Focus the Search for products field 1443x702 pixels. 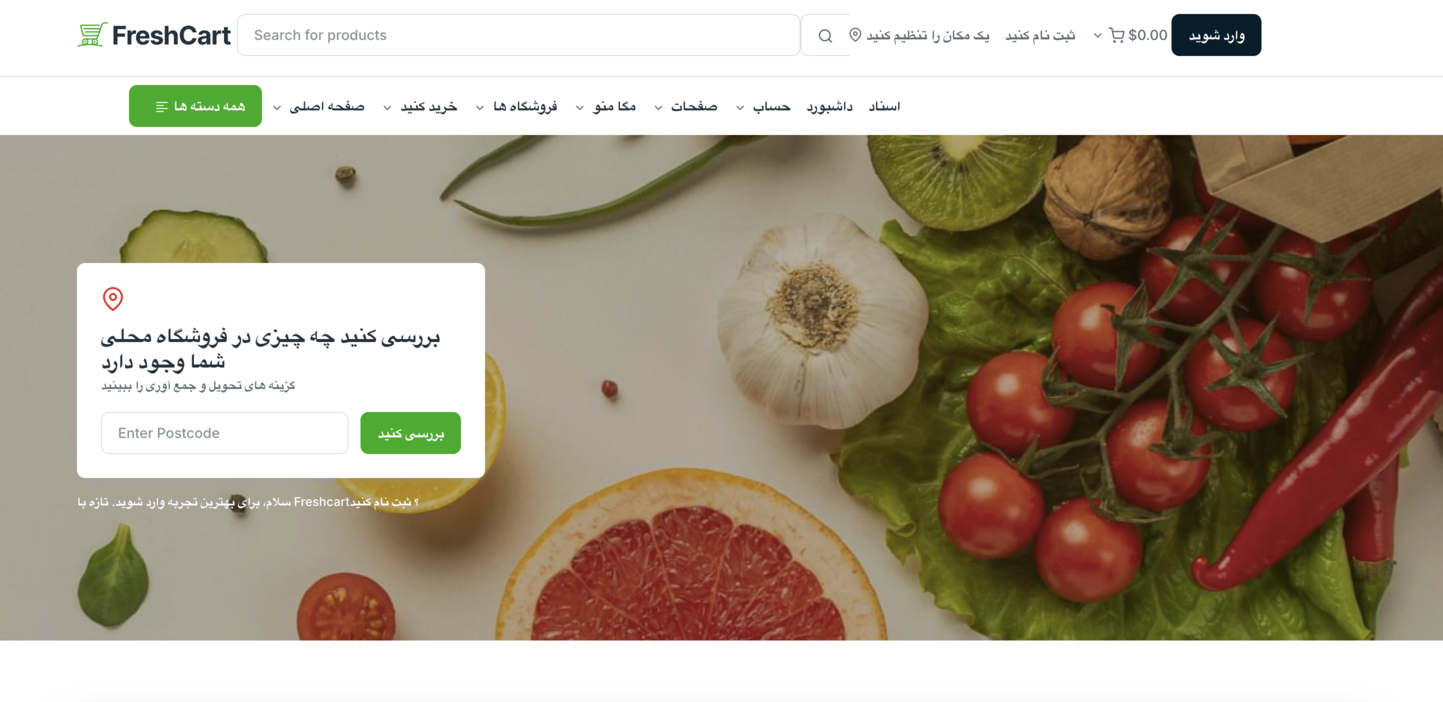[518, 35]
